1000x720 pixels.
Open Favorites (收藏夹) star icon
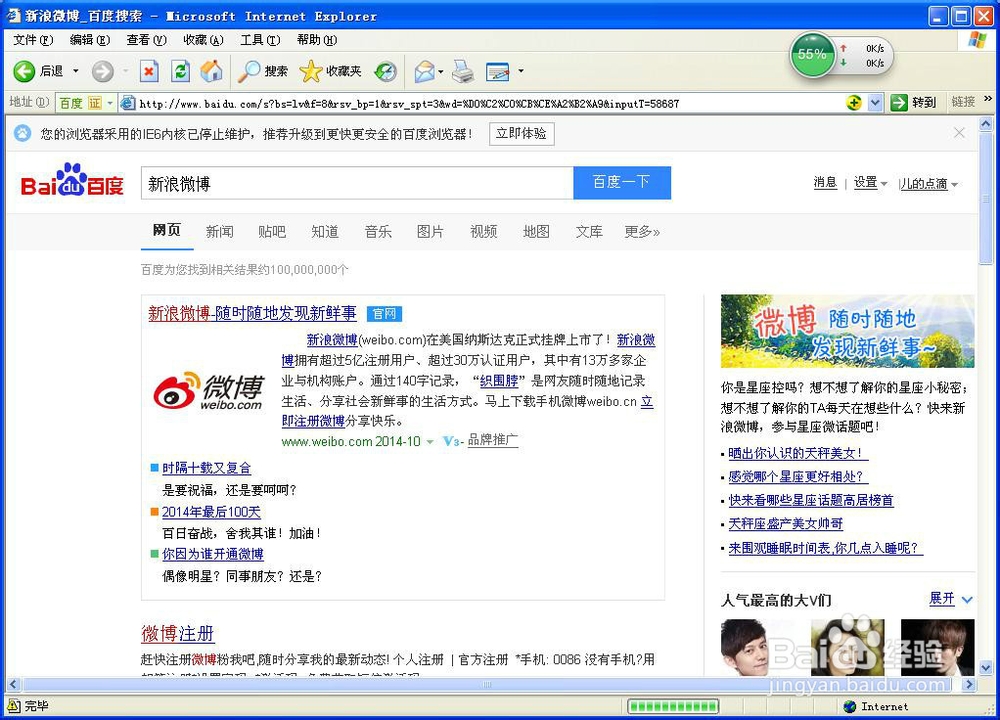tap(311, 71)
